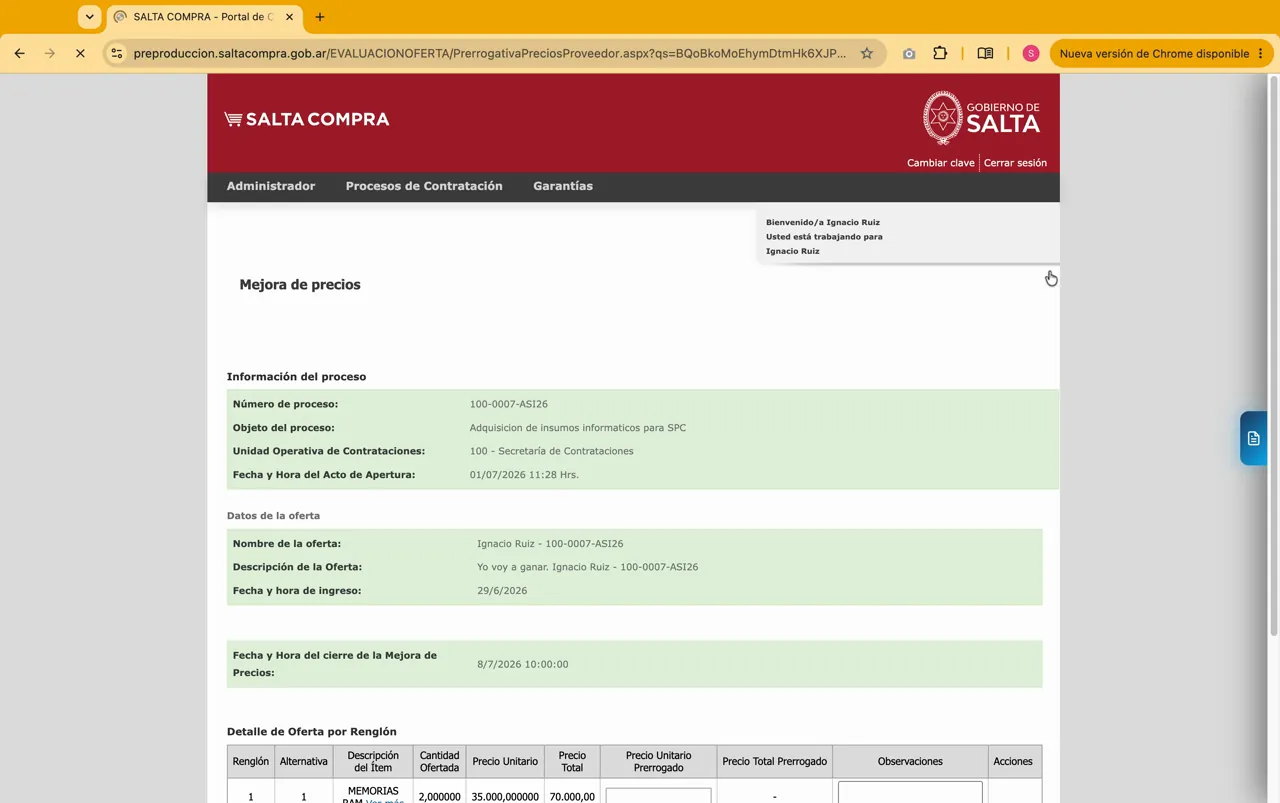The height and width of the screenshot is (803, 1280).
Task: Click the Cantidad Ofertada column header
Action: (x=439, y=761)
